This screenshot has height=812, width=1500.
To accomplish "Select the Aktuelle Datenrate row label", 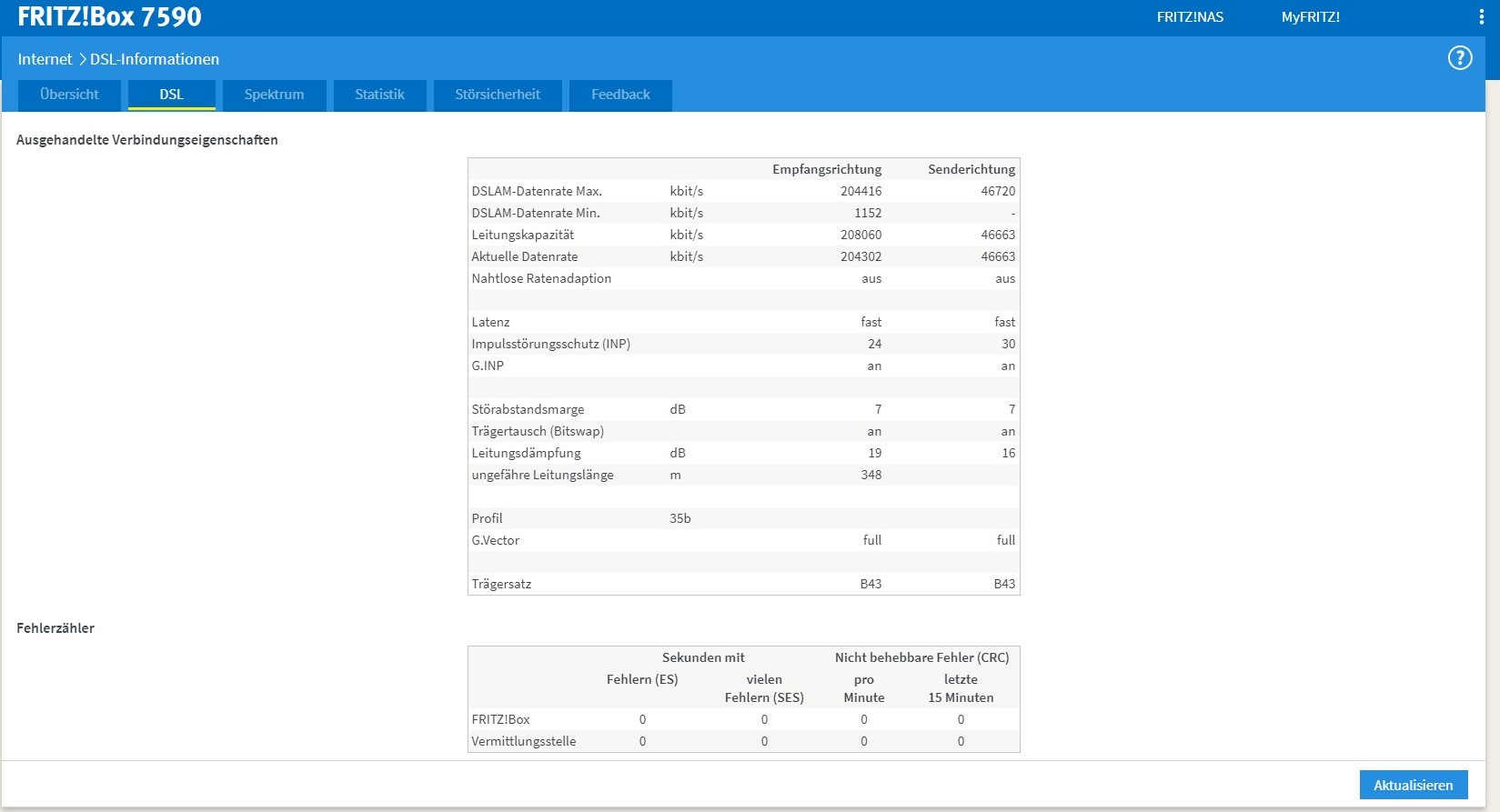I will pos(525,256).
